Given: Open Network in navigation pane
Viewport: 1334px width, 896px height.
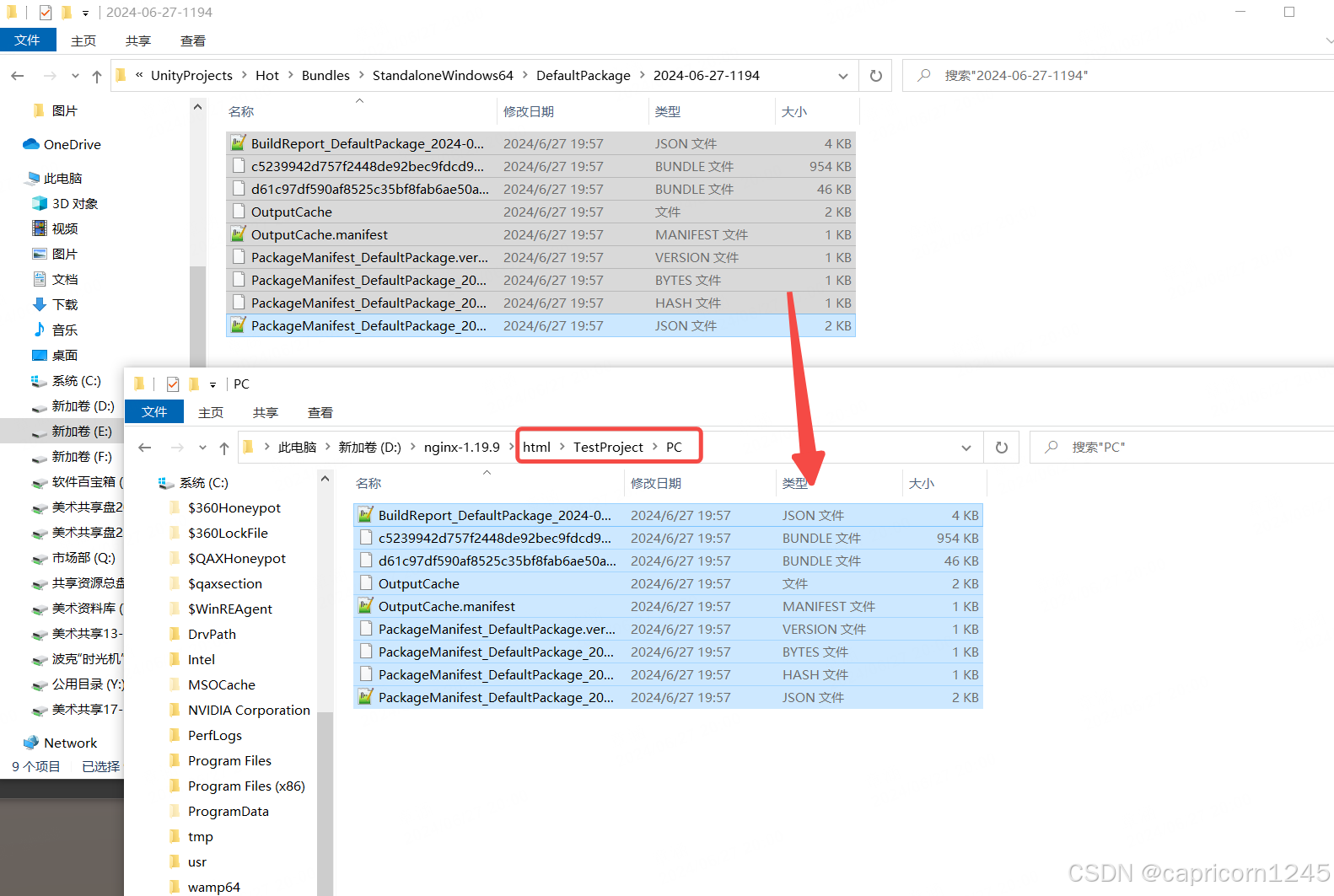Looking at the screenshot, I should [70, 743].
